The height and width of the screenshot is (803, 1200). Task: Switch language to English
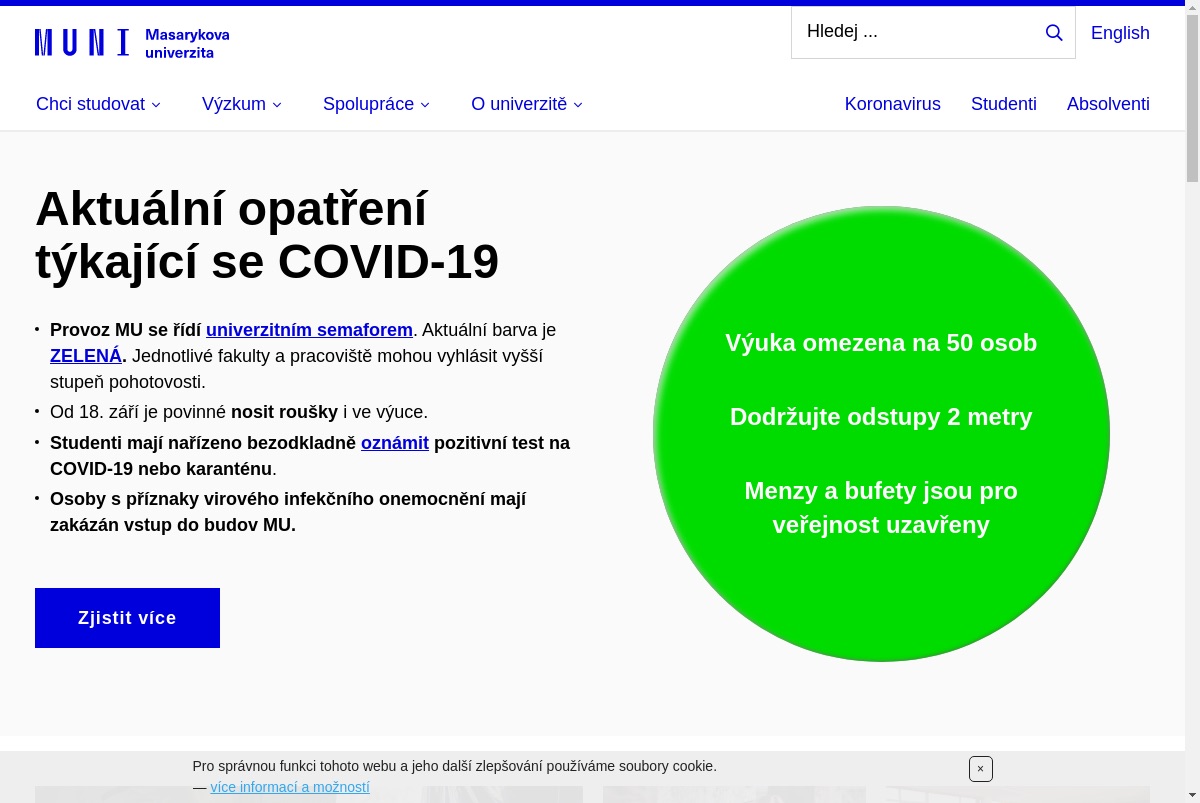click(x=1120, y=33)
